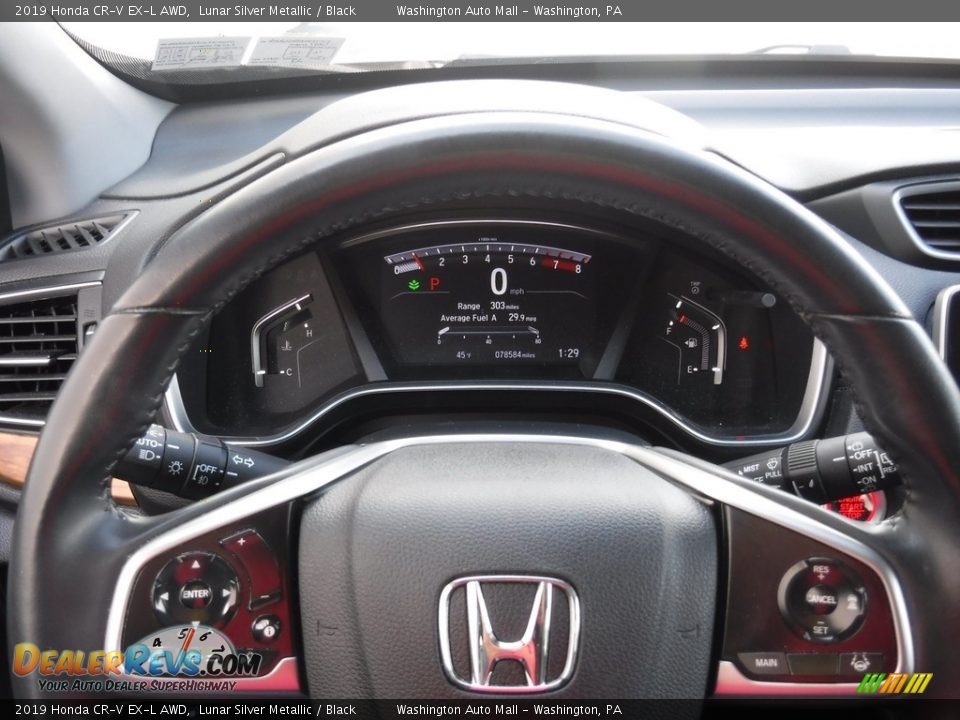The height and width of the screenshot is (720, 960).
Task: Click the phone info icon below the volume rocker
Action: pyautogui.click(x=267, y=629)
